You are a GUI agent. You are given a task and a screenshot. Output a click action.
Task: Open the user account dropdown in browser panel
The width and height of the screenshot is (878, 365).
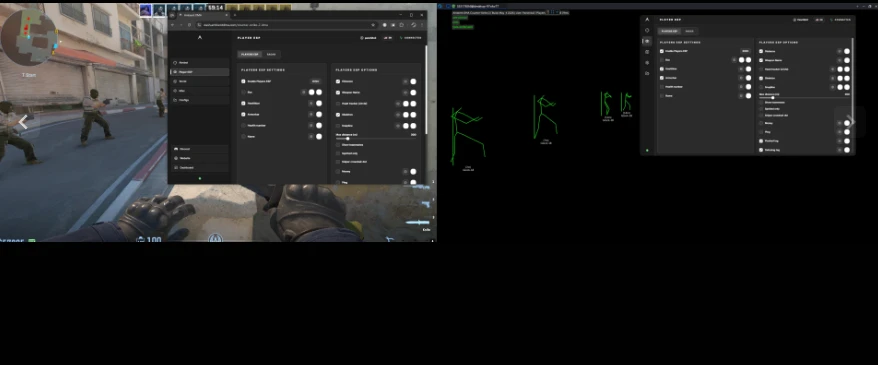pyautogui.click(x=368, y=38)
